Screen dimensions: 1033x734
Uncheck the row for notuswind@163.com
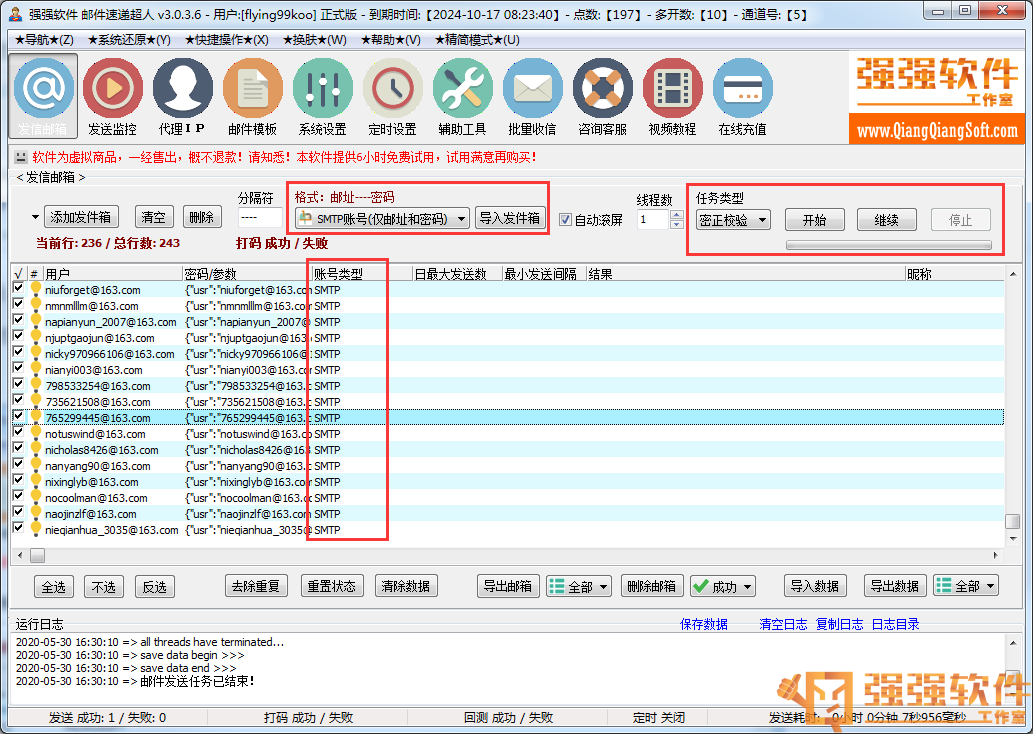click(x=18, y=432)
